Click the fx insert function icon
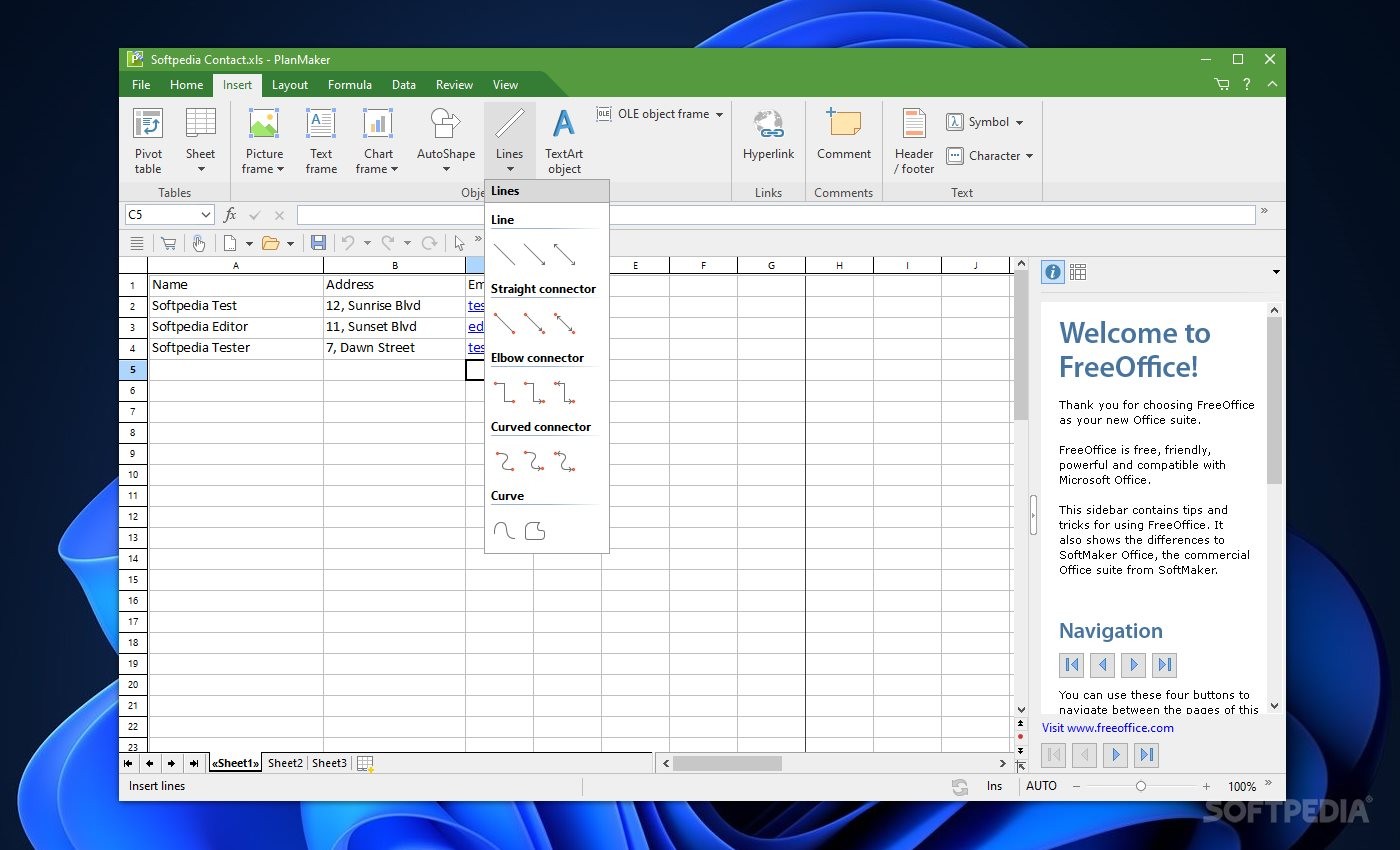Viewport: 1400px width, 850px height. (x=230, y=215)
